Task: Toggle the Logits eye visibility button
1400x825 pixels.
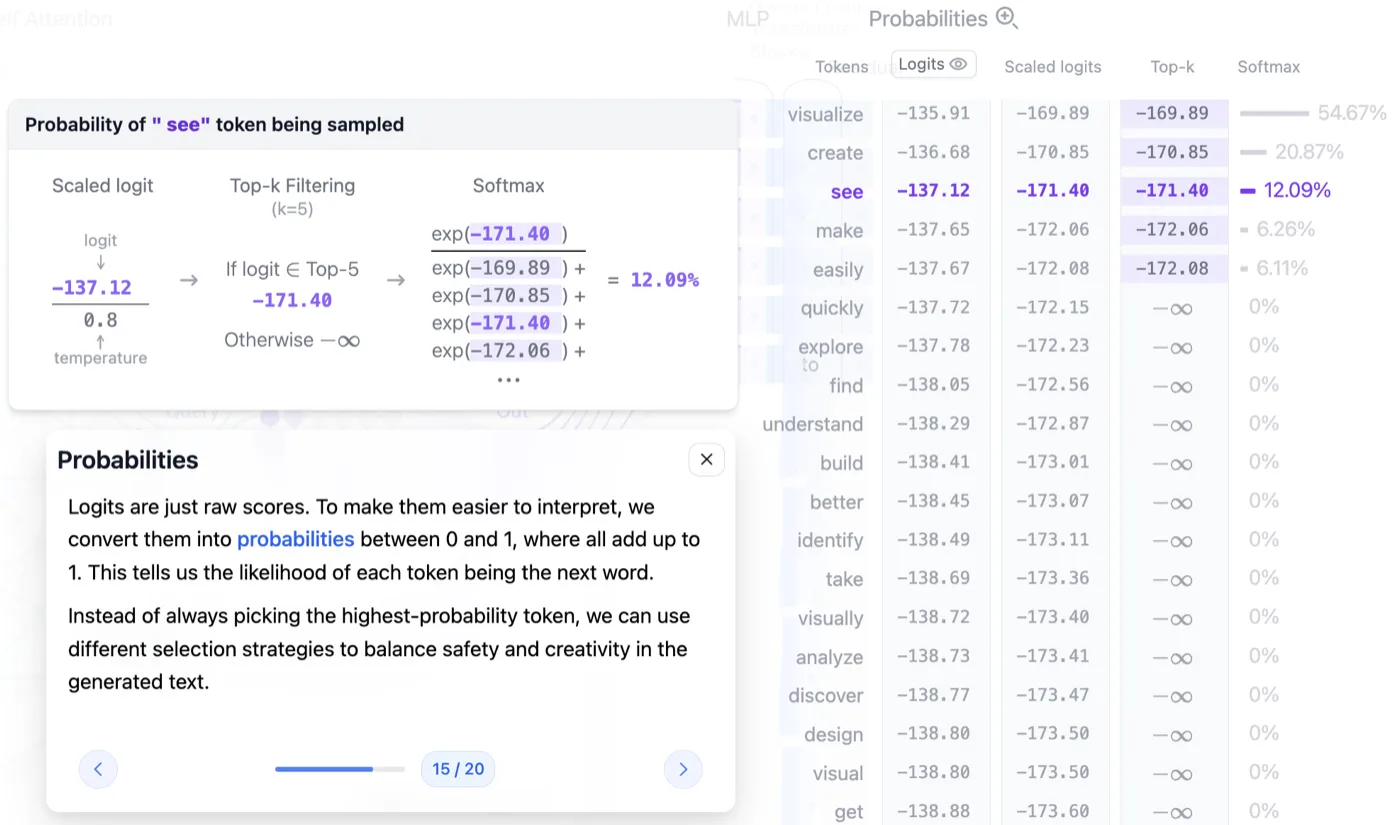Action: (x=933, y=64)
